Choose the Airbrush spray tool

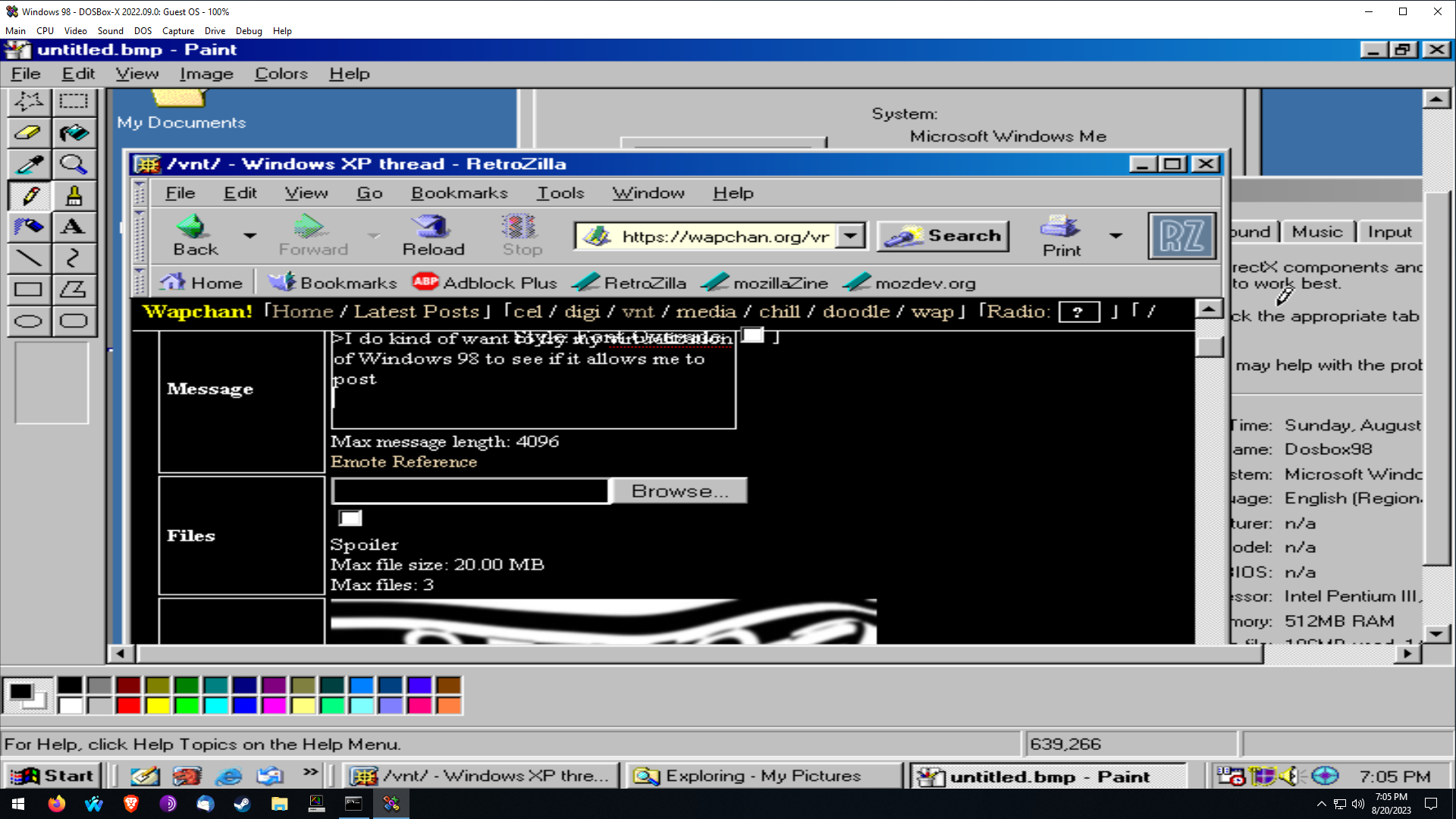[29, 227]
